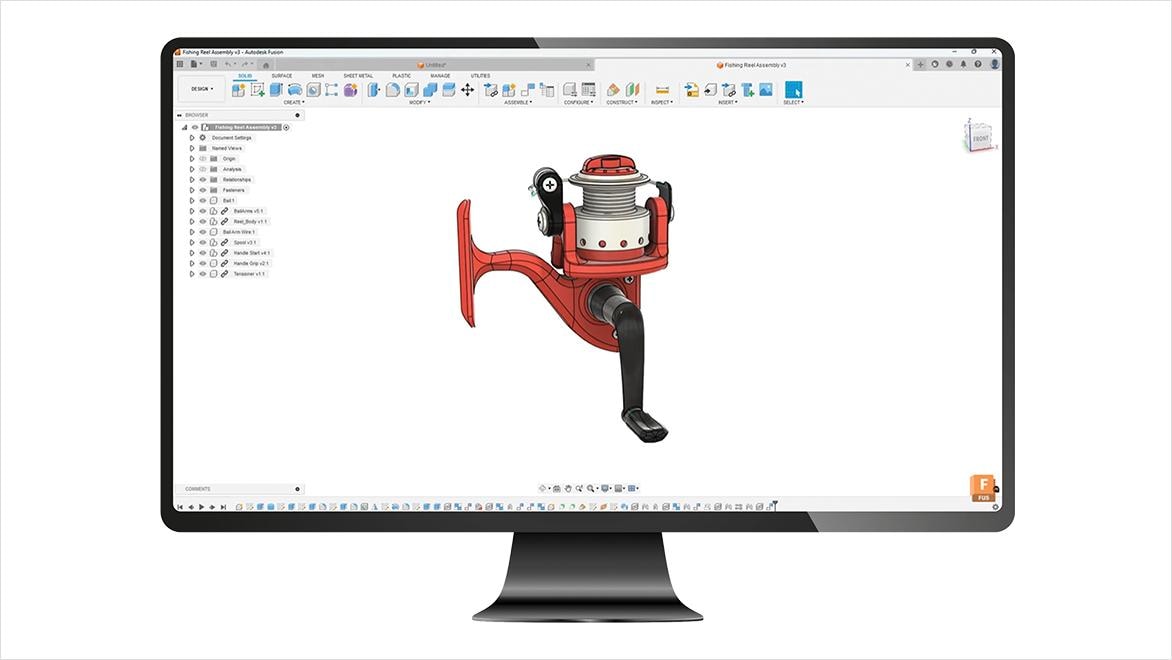This screenshot has width=1172, height=660.
Task: Hide the Reel_Body v1:1 component
Action: coord(202,222)
